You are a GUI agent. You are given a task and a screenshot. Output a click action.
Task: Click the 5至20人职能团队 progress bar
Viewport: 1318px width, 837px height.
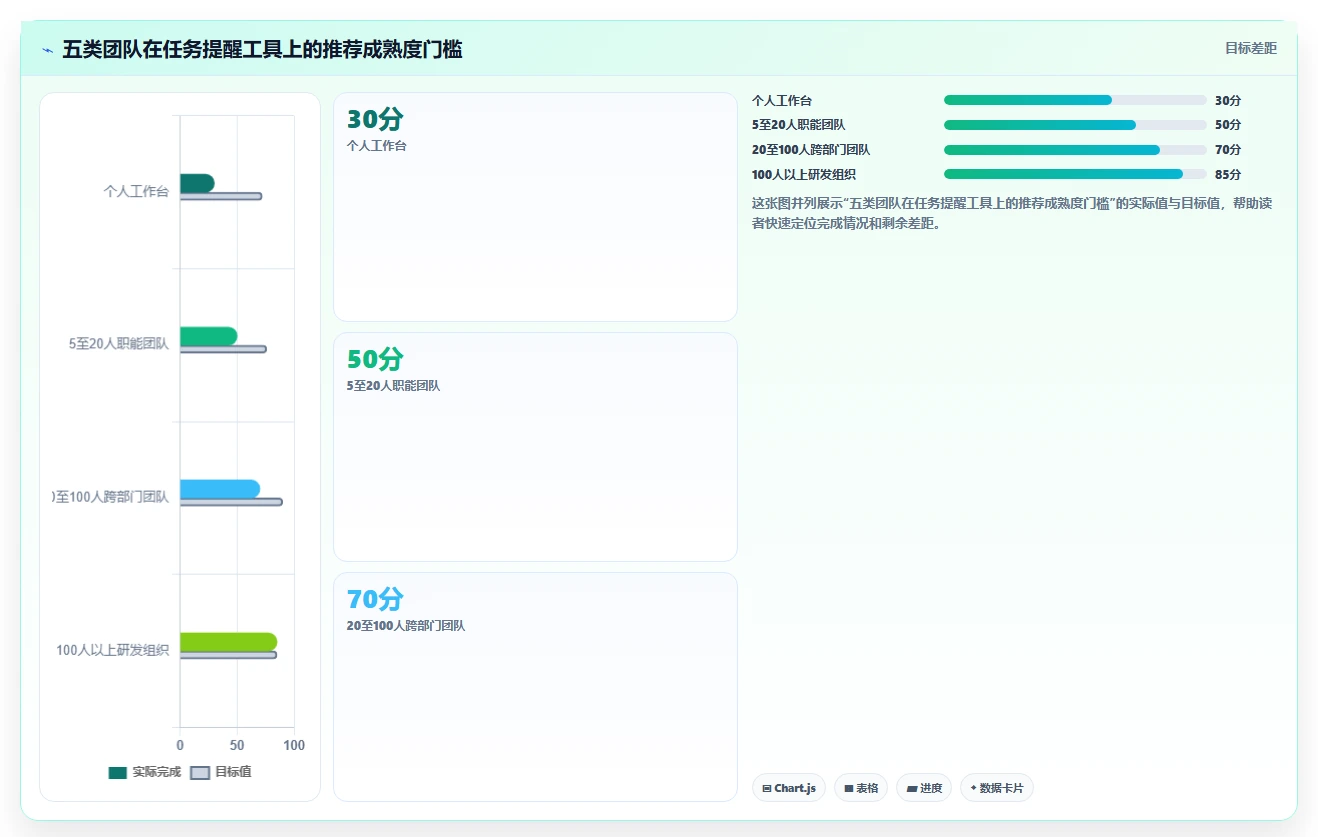pyautogui.click(x=1075, y=125)
